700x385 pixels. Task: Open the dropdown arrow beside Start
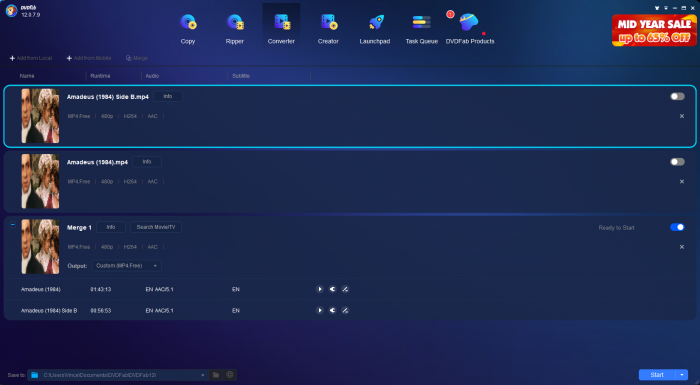click(682, 375)
